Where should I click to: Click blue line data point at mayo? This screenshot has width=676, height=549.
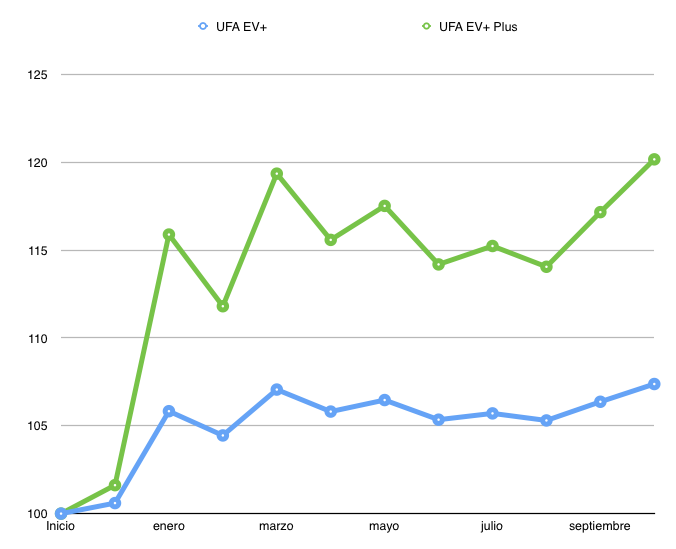pos(385,400)
